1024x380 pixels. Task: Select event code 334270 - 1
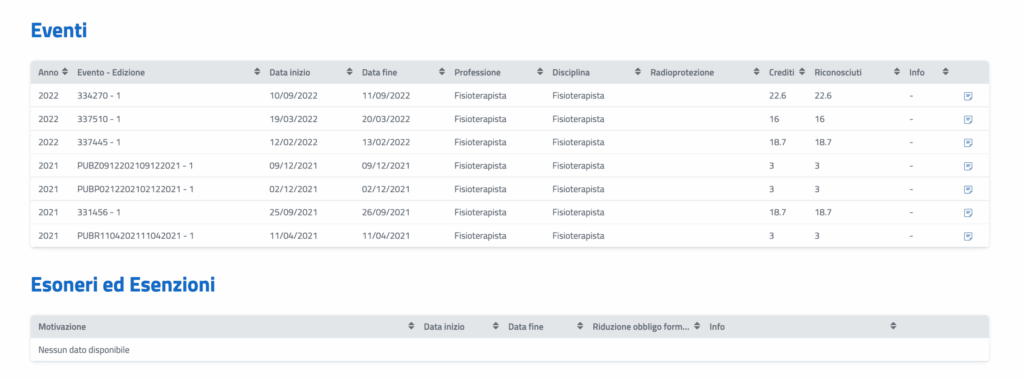99,96
